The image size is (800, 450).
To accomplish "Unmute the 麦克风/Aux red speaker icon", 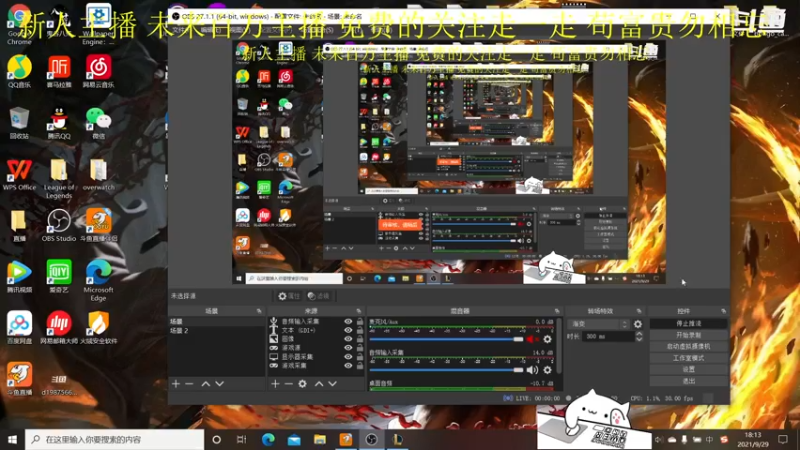I will coord(532,339).
